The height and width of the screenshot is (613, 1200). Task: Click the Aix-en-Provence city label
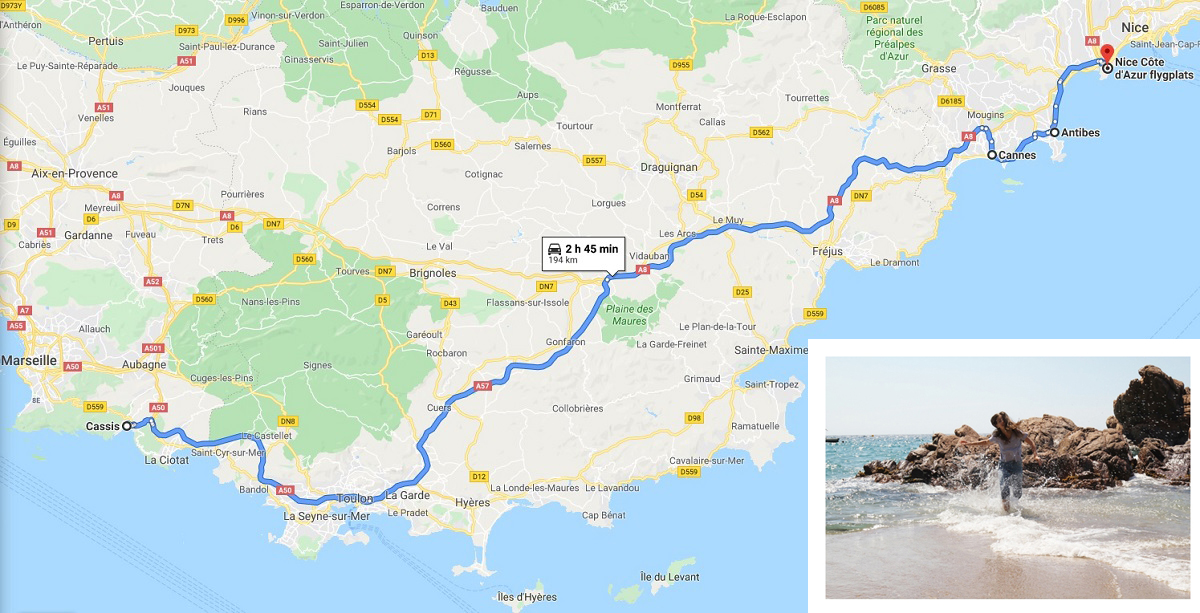[x=75, y=173]
